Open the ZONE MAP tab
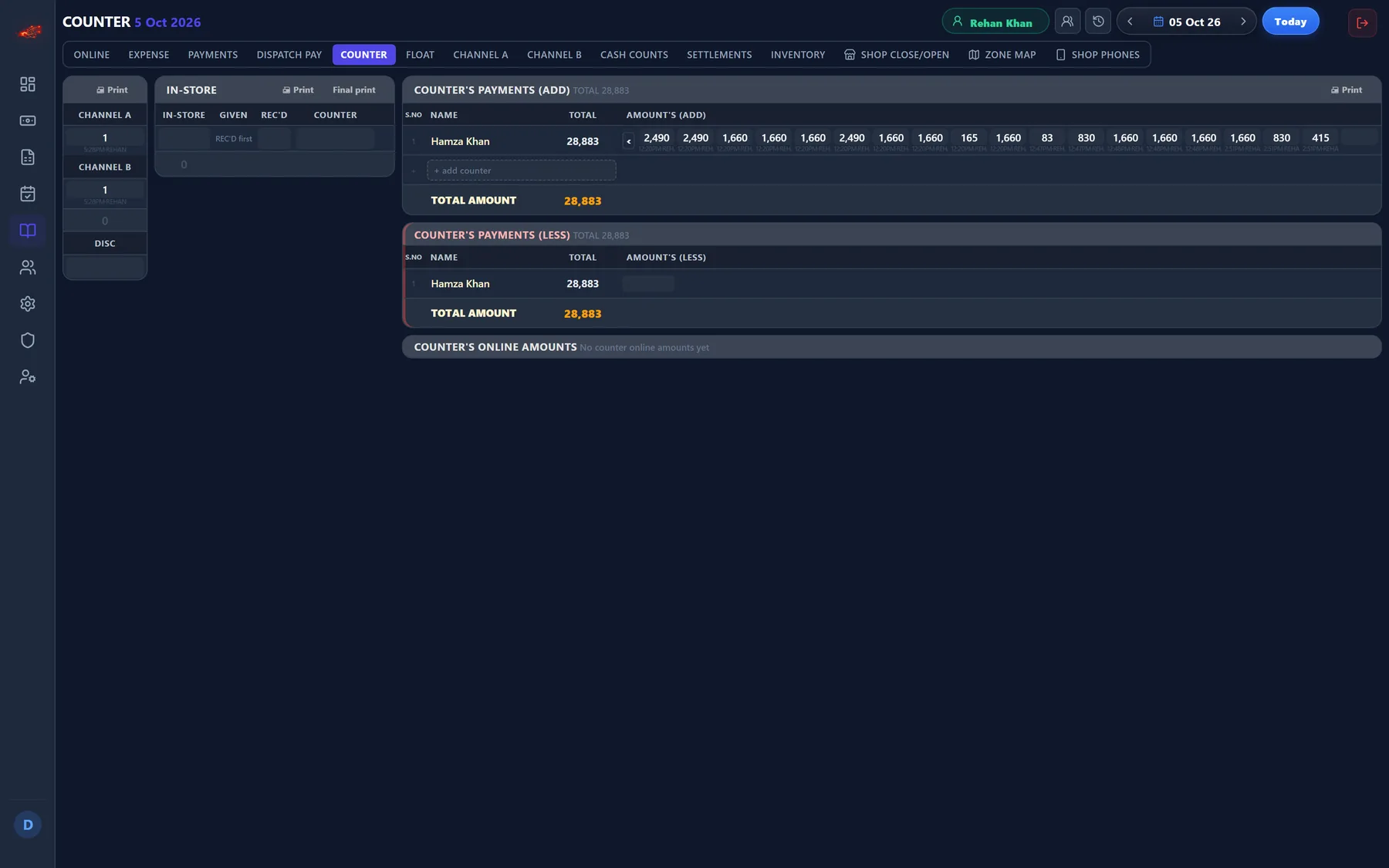 (x=1002, y=55)
